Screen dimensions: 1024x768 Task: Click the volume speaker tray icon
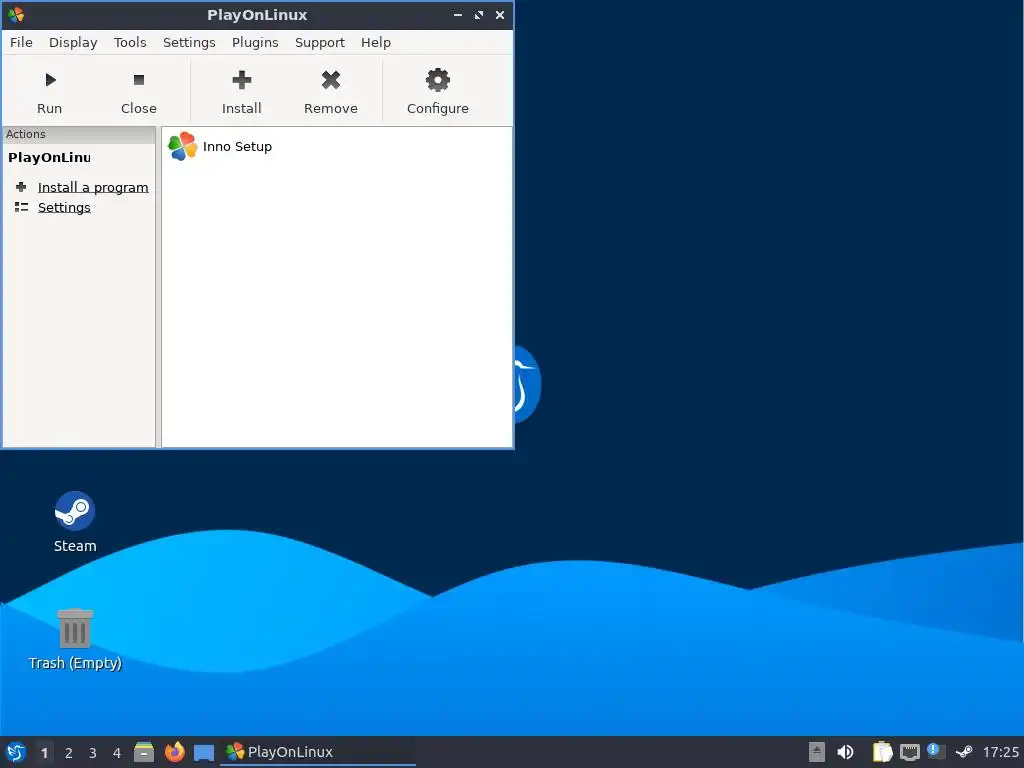click(x=845, y=752)
